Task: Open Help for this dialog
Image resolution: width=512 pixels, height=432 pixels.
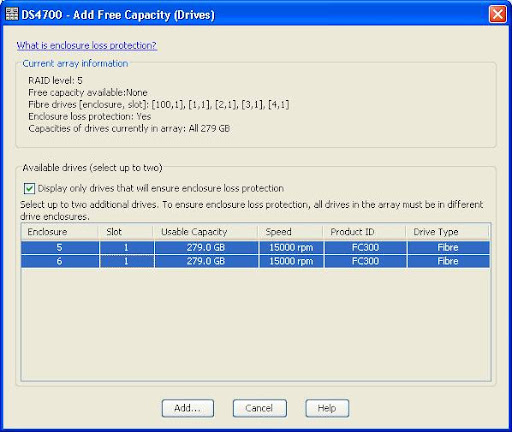Action: tap(327, 408)
